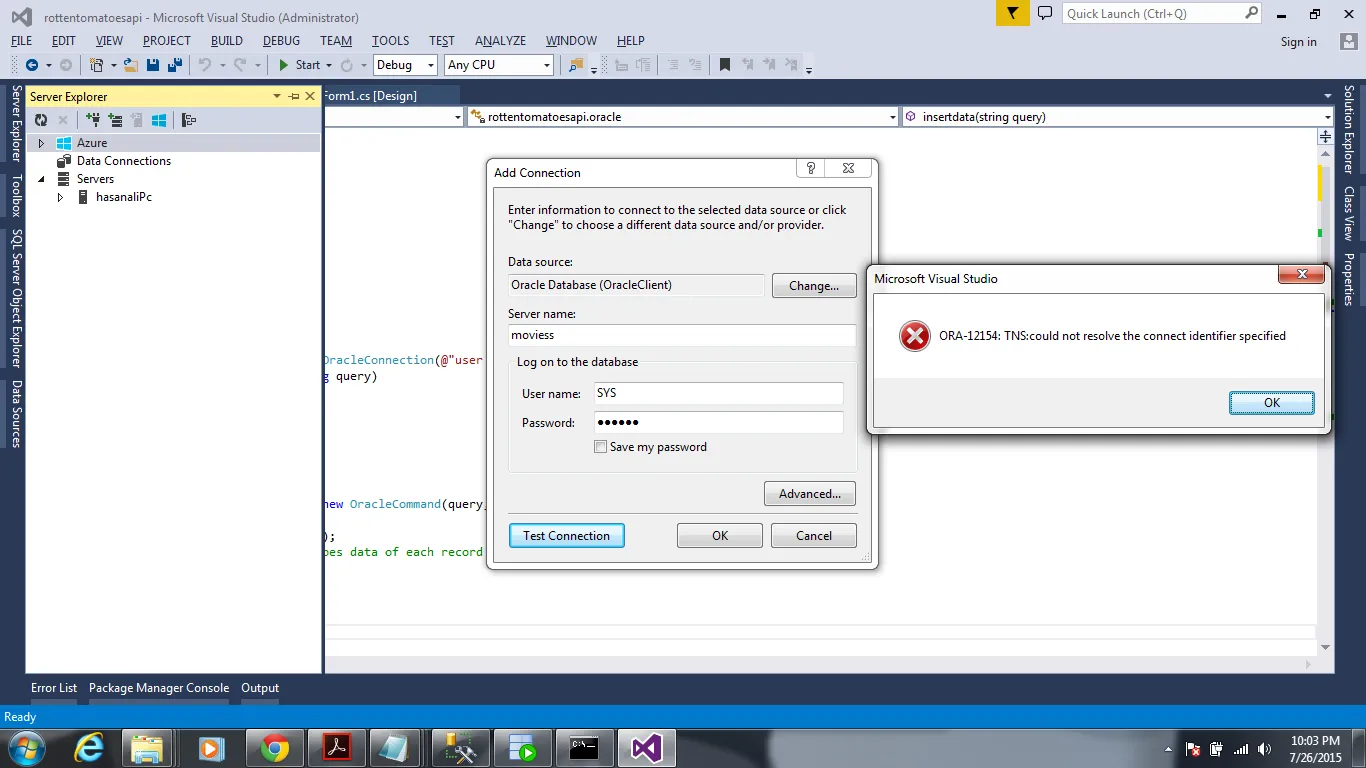
Task: Select Data Connections in Server Explorer
Action: 124,161
